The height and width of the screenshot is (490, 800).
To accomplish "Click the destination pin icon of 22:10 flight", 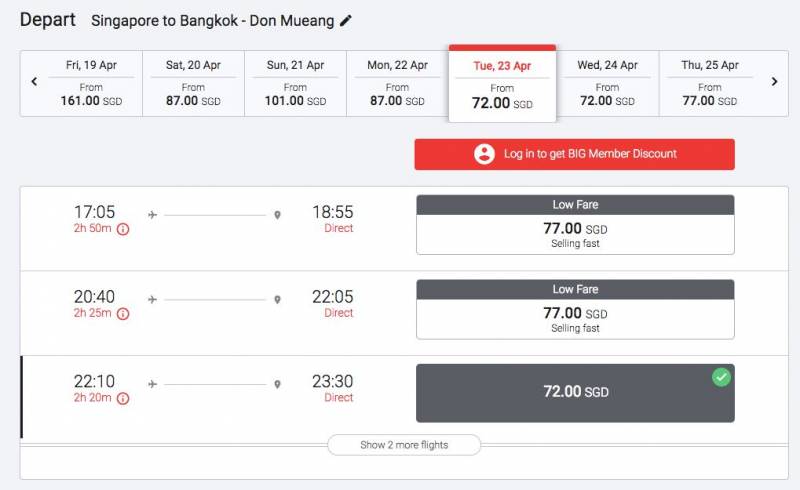I will pyautogui.click(x=277, y=384).
